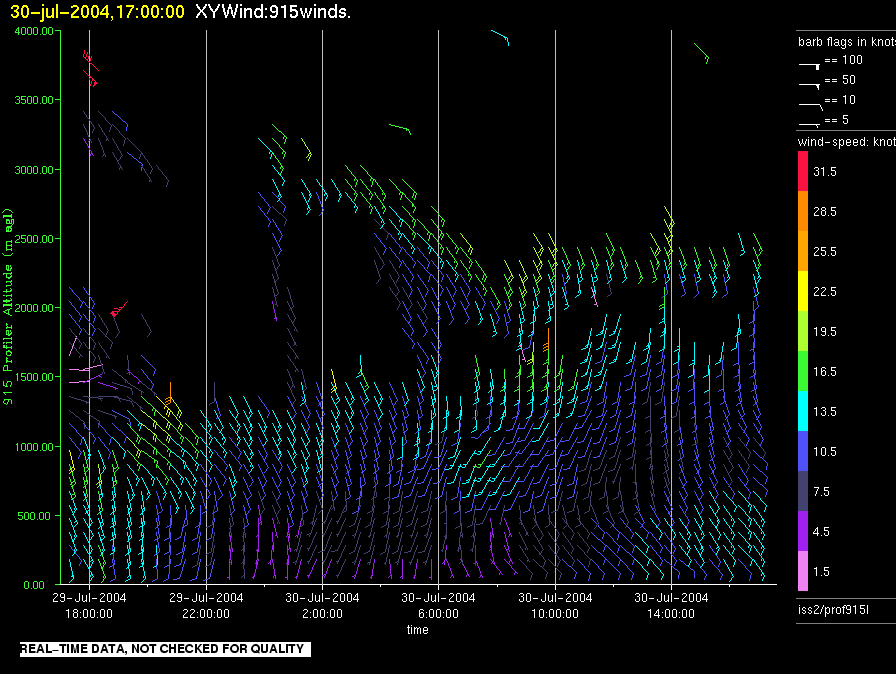Click the 100-knot barb flag icon

(810, 66)
